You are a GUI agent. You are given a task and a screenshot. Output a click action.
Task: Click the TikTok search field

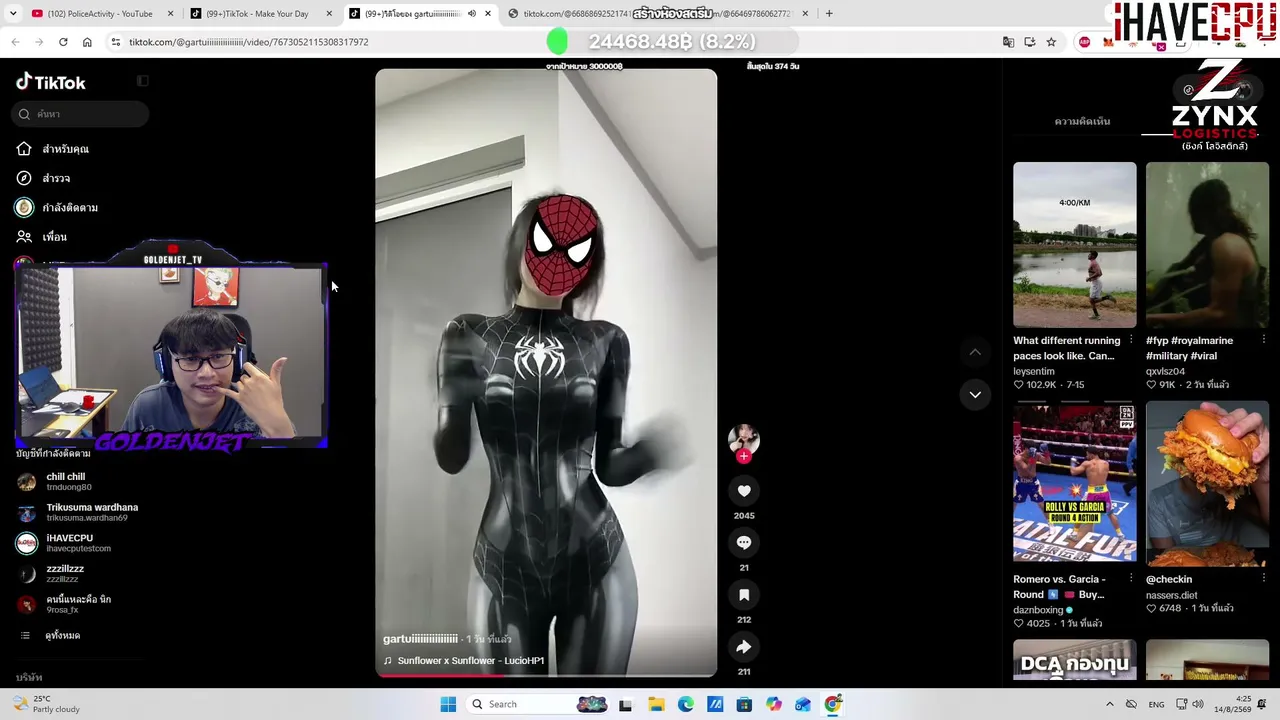point(82,114)
